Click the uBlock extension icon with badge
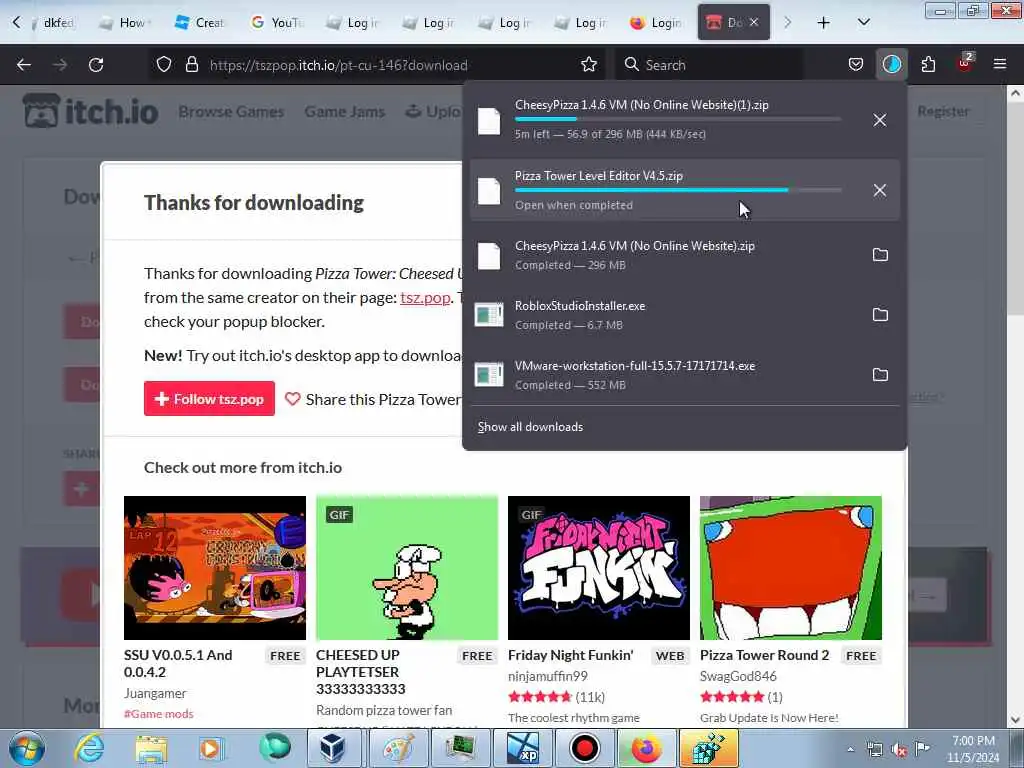Screen dimensions: 1024x768 [x=965, y=63]
